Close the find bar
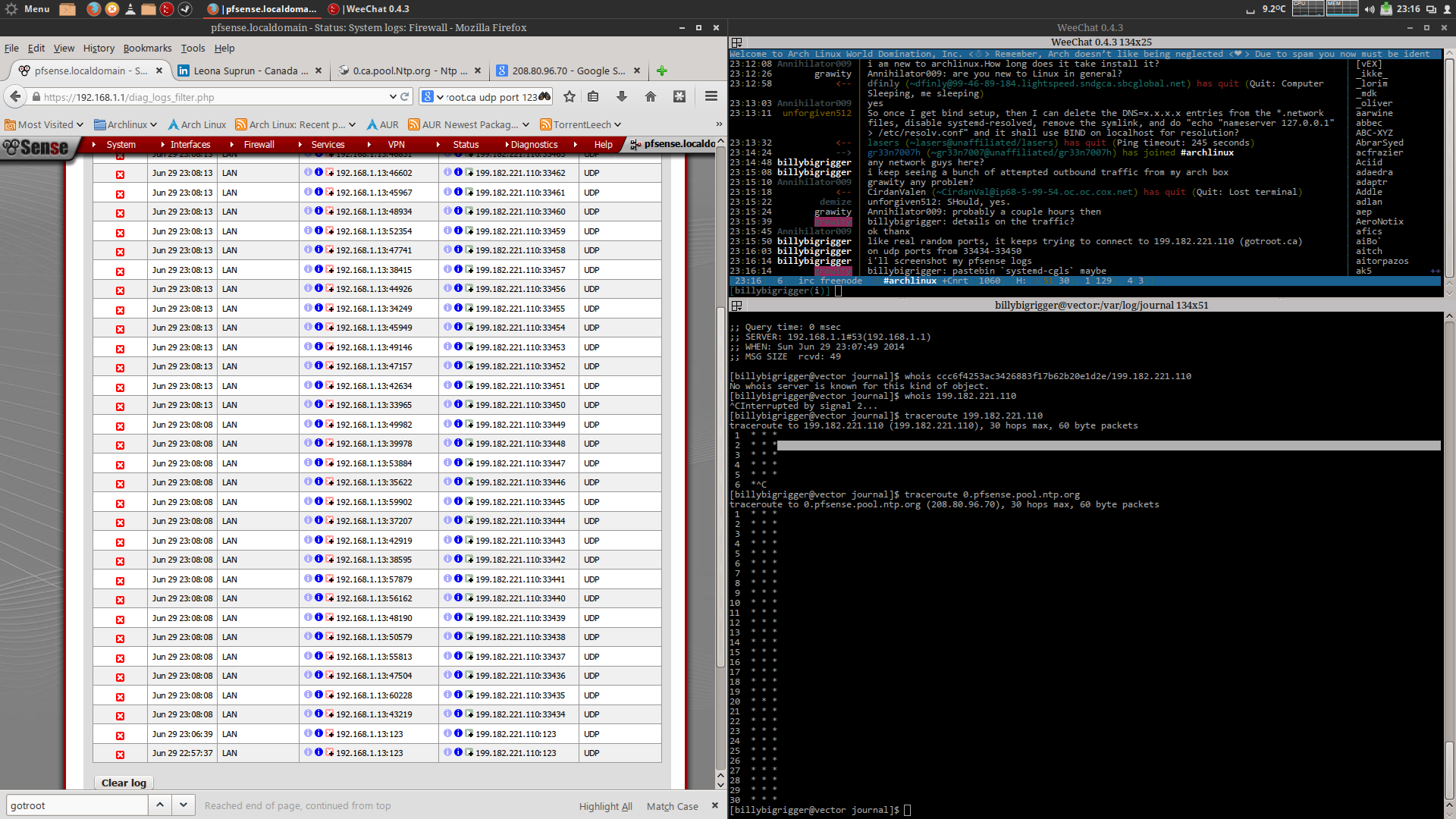This screenshot has height=819, width=1456. click(x=714, y=805)
